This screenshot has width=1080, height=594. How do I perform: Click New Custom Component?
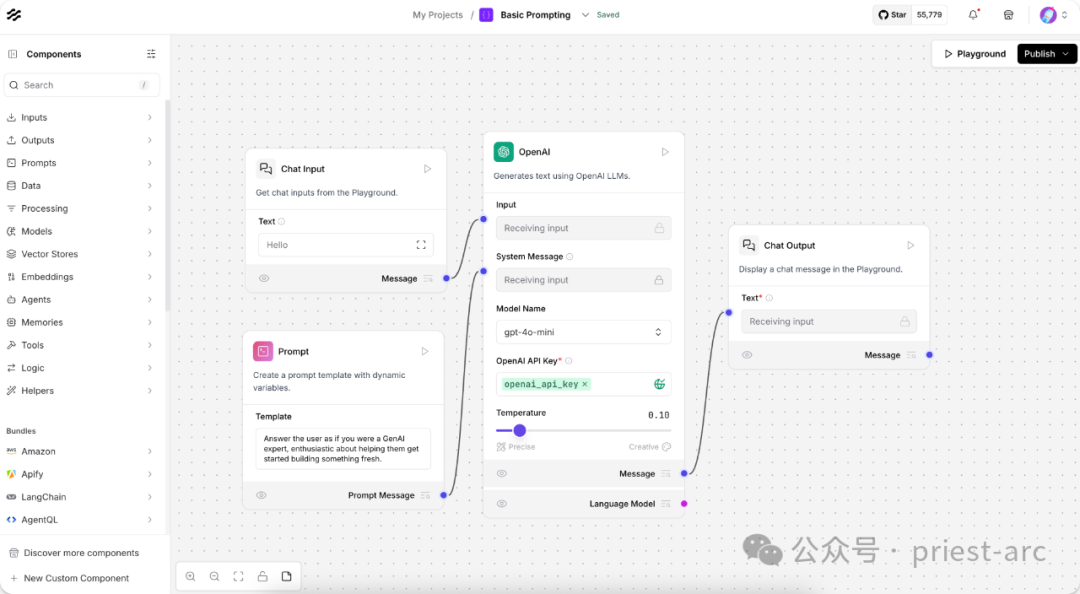click(76, 578)
